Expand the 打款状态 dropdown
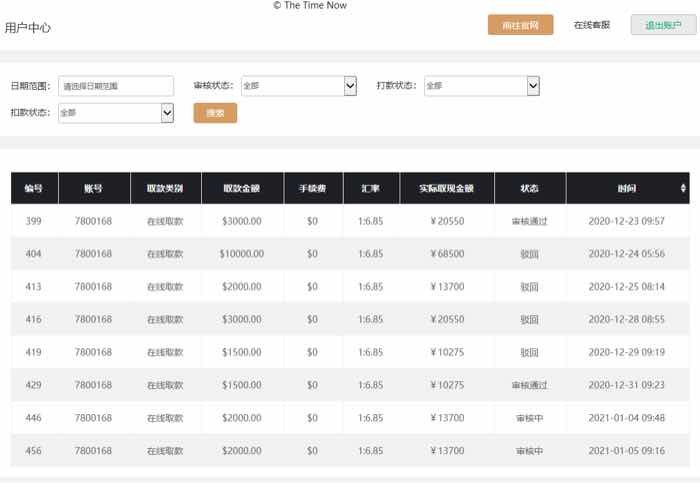The width and height of the screenshot is (700, 483). click(x=482, y=86)
